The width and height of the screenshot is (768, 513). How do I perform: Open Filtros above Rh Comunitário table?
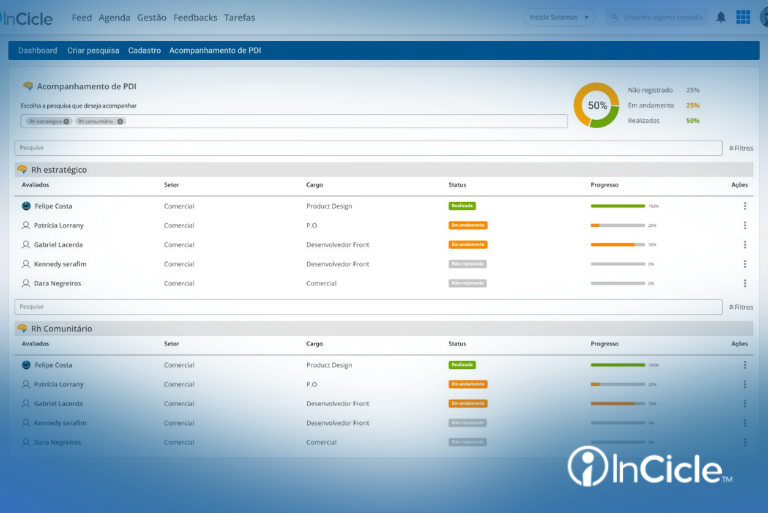(741, 307)
